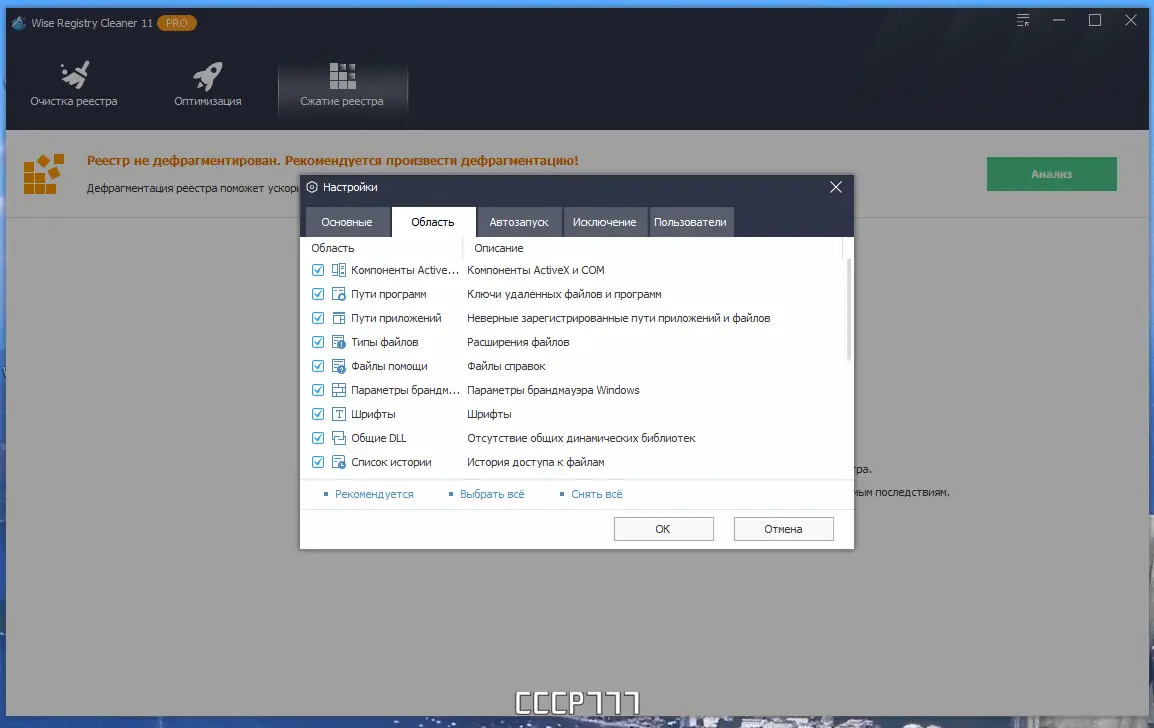Click the Компоненты ActiveX row icon

[339, 270]
